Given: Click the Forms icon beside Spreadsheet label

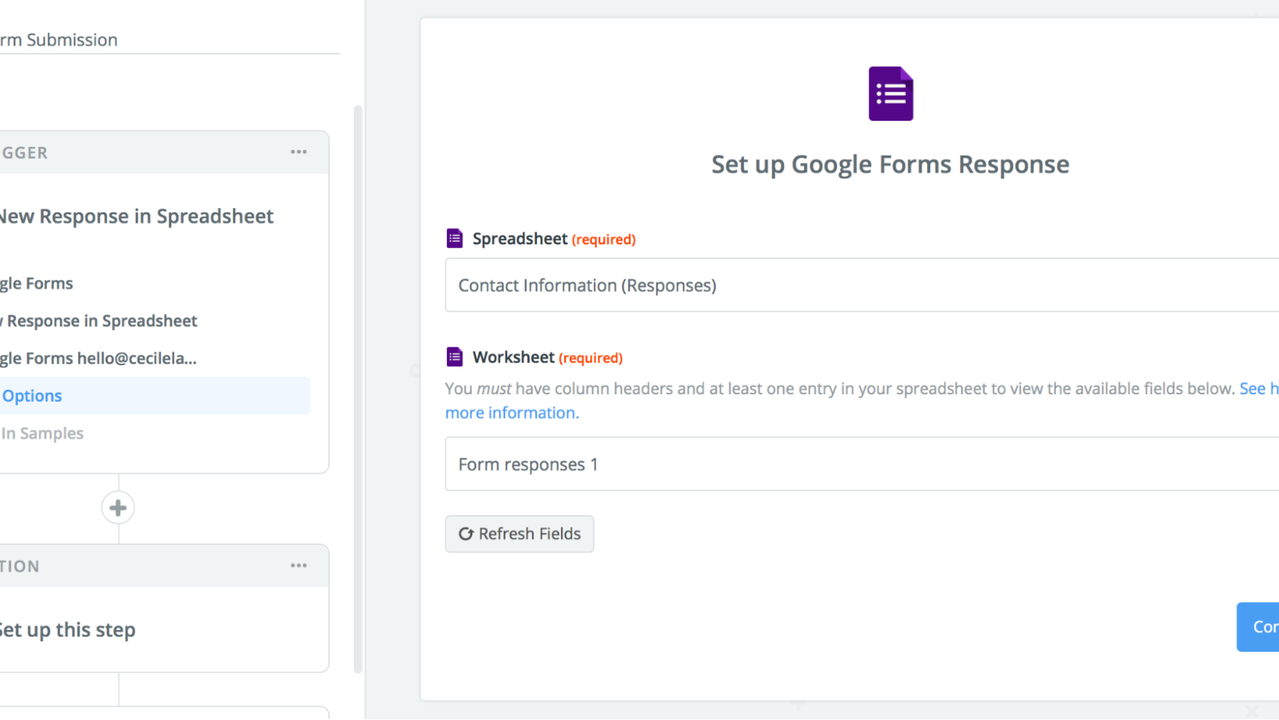Looking at the screenshot, I should click(x=455, y=238).
